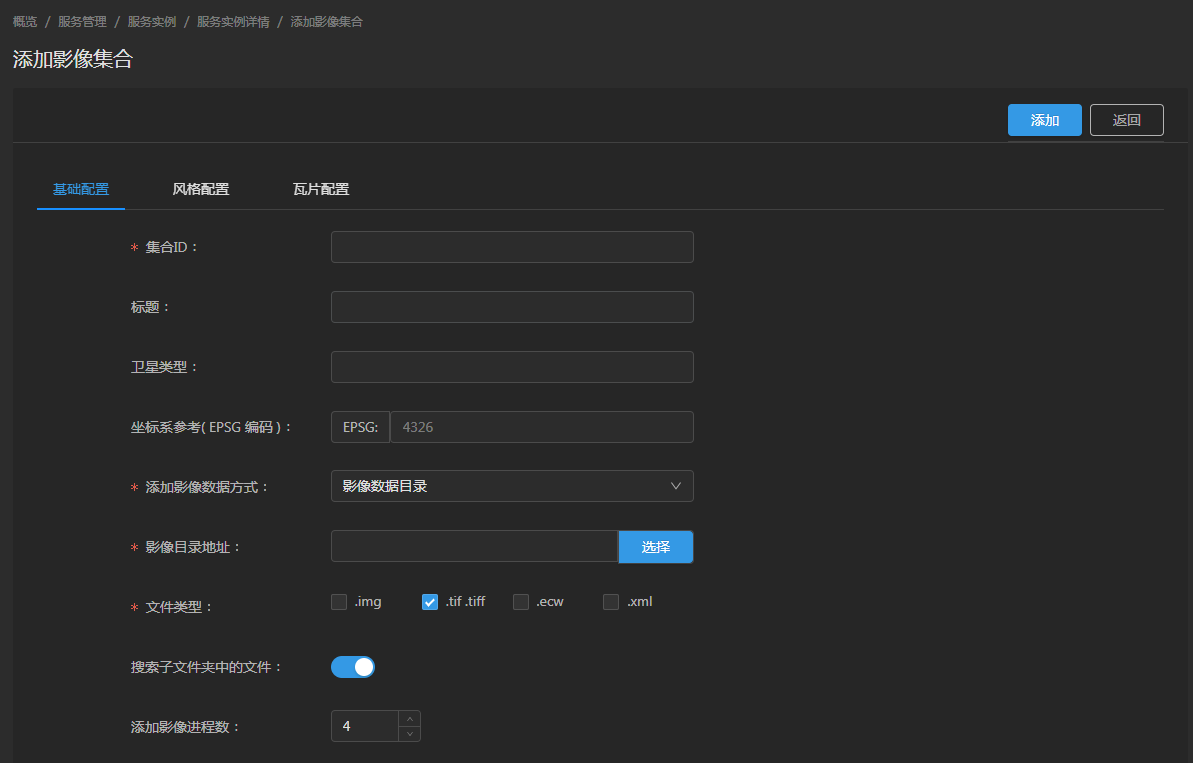Enable the .xml file type checkbox
This screenshot has width=1193, height=763.
[610, 601]
